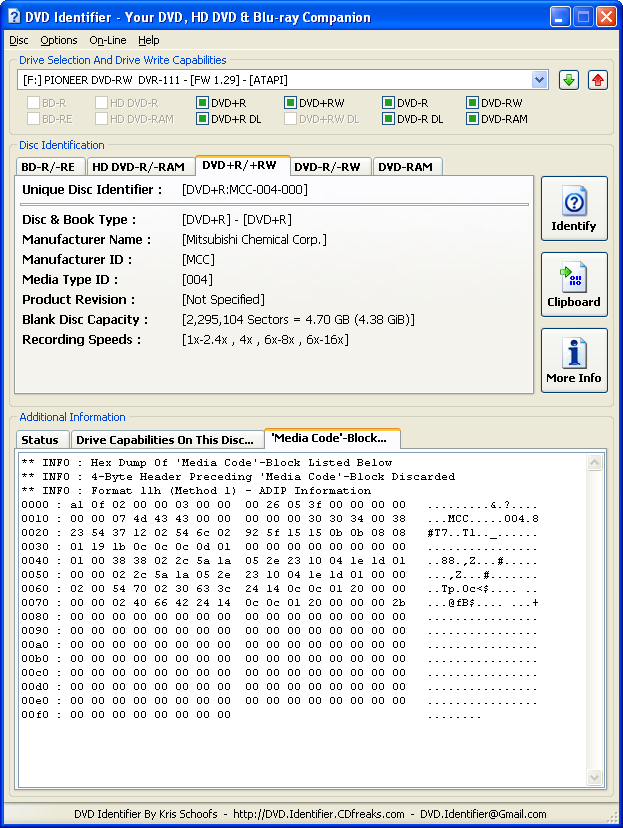Image resolution: width=623 pixels, height=828 pixels.
Task: Switch to the DVD-RAM tab
Action: tap(407, 167)
